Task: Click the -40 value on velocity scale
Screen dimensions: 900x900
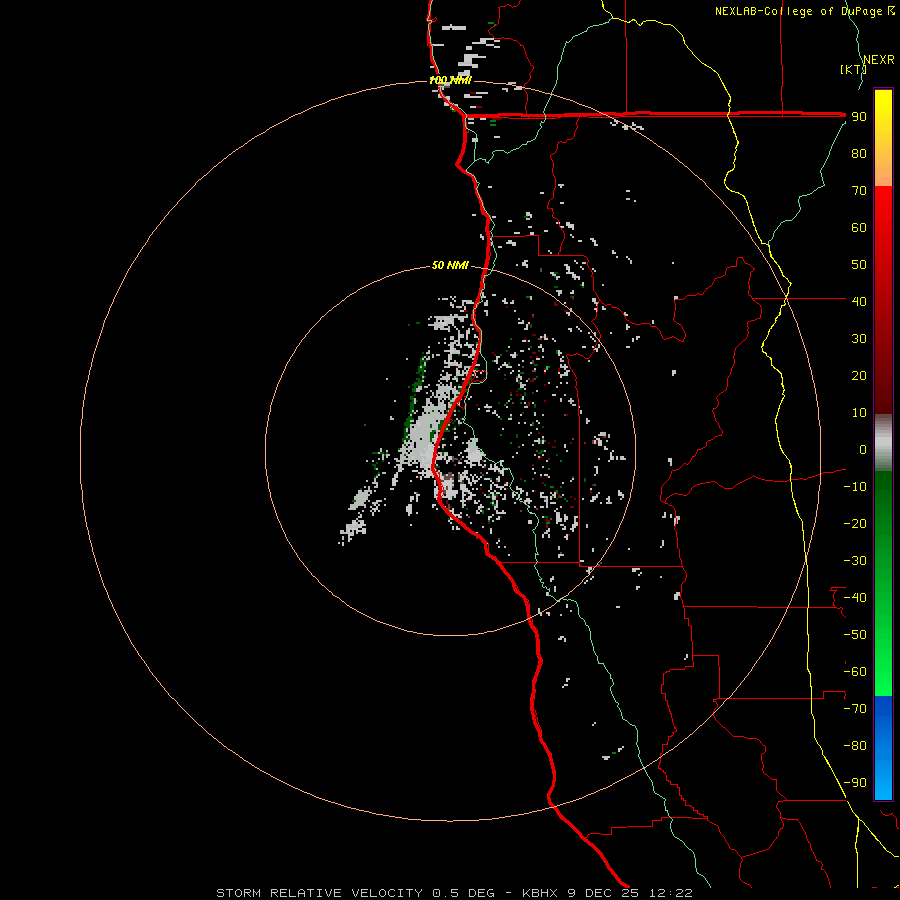Action: pos(855,598)
